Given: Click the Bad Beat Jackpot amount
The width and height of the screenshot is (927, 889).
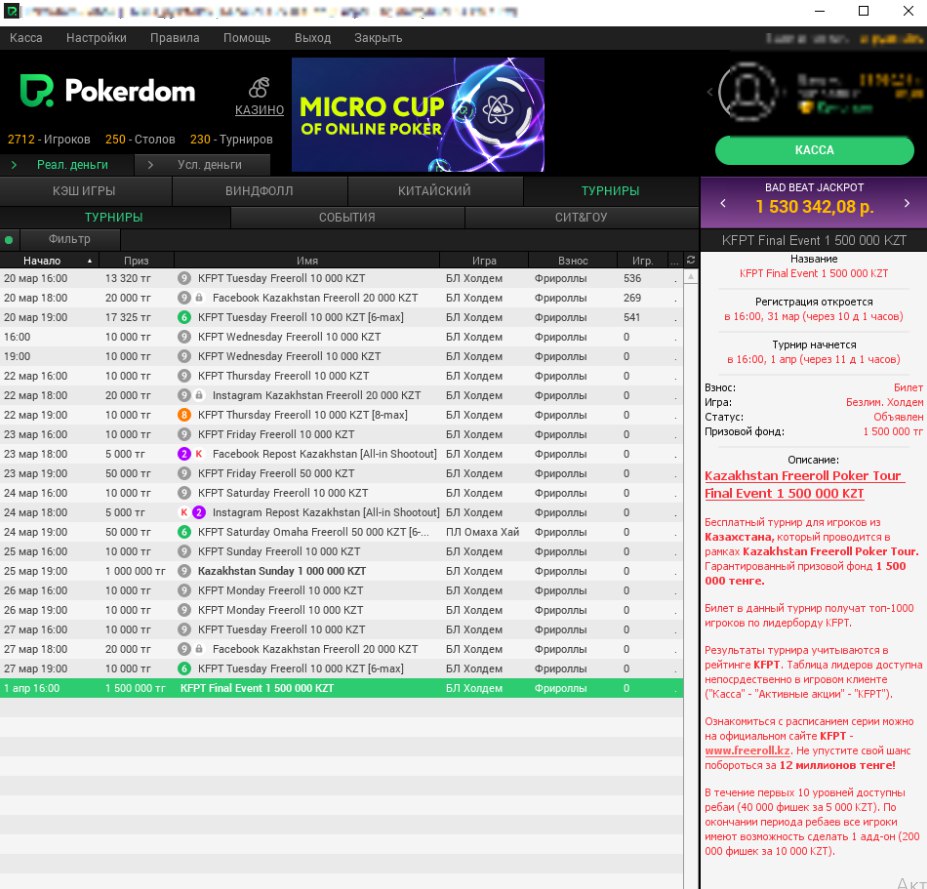Looking at the screenshot, I should pyautogui.click(x=815, y=207).
